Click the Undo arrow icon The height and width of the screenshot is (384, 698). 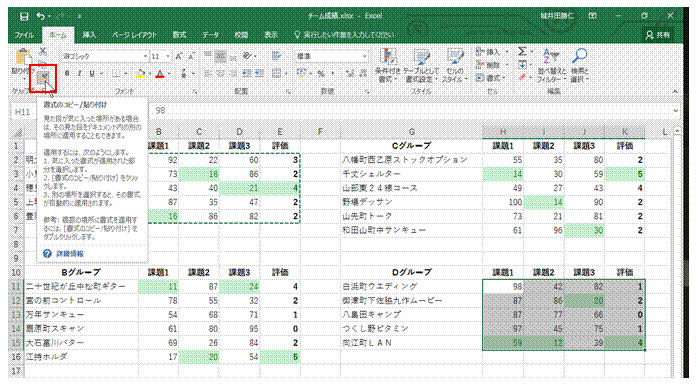(41, 16)
